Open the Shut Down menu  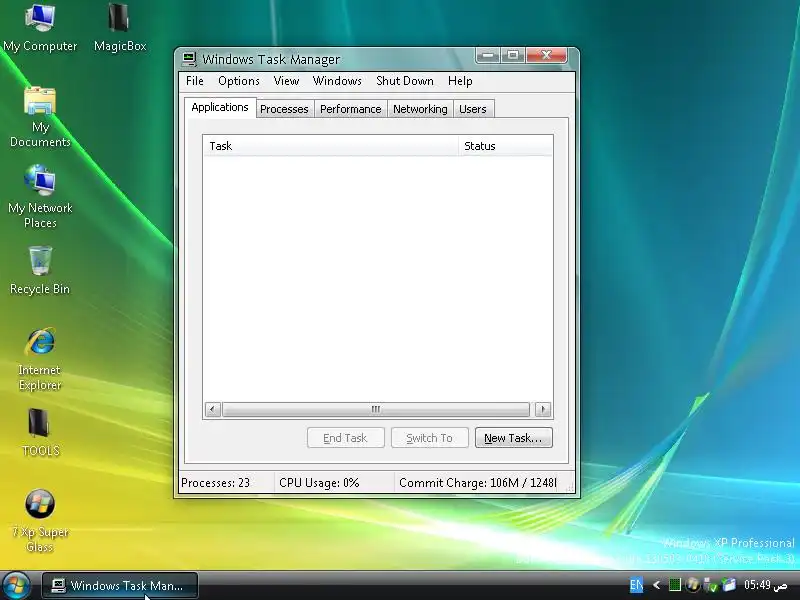(x=405, y=81)
